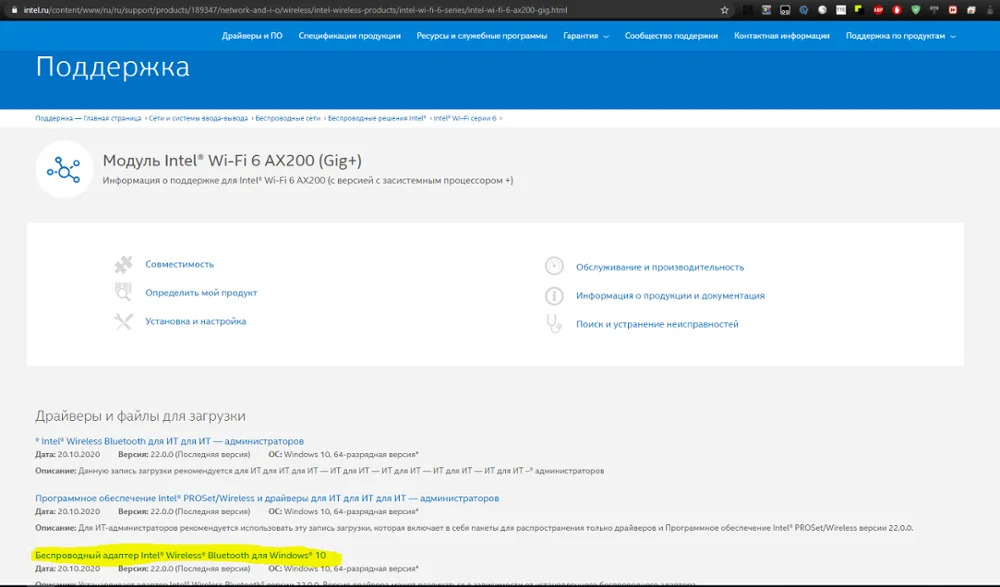Go to Поддержка — Главная страница breadcrumb
This screenshot has width=1000, height=587.
[88, 118]
